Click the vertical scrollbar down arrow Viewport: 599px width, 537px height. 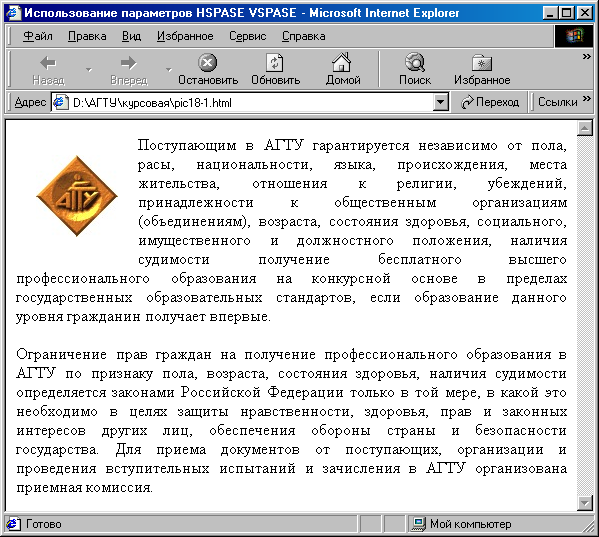point(585,503)
